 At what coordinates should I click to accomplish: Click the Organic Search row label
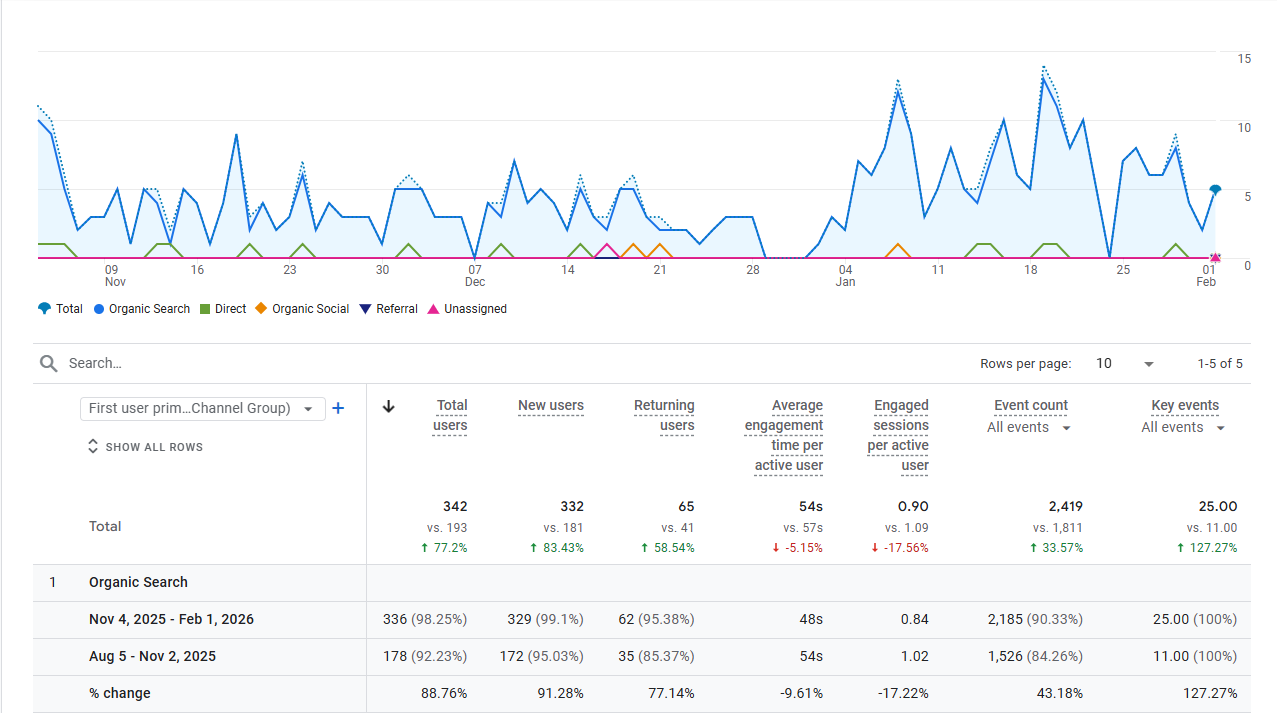138,582
